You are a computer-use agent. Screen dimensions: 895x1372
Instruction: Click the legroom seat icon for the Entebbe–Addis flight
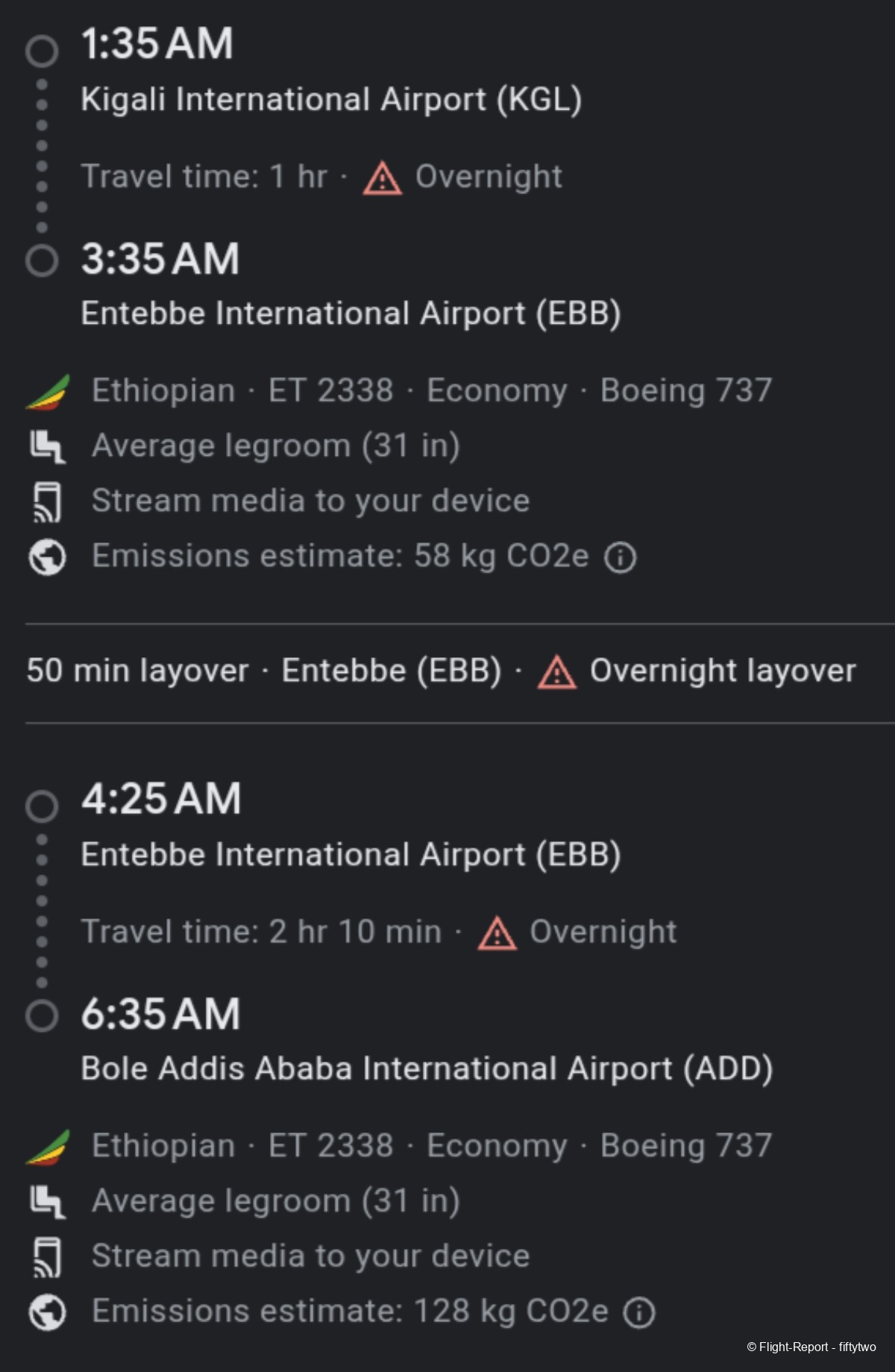tap(47, 1201)
